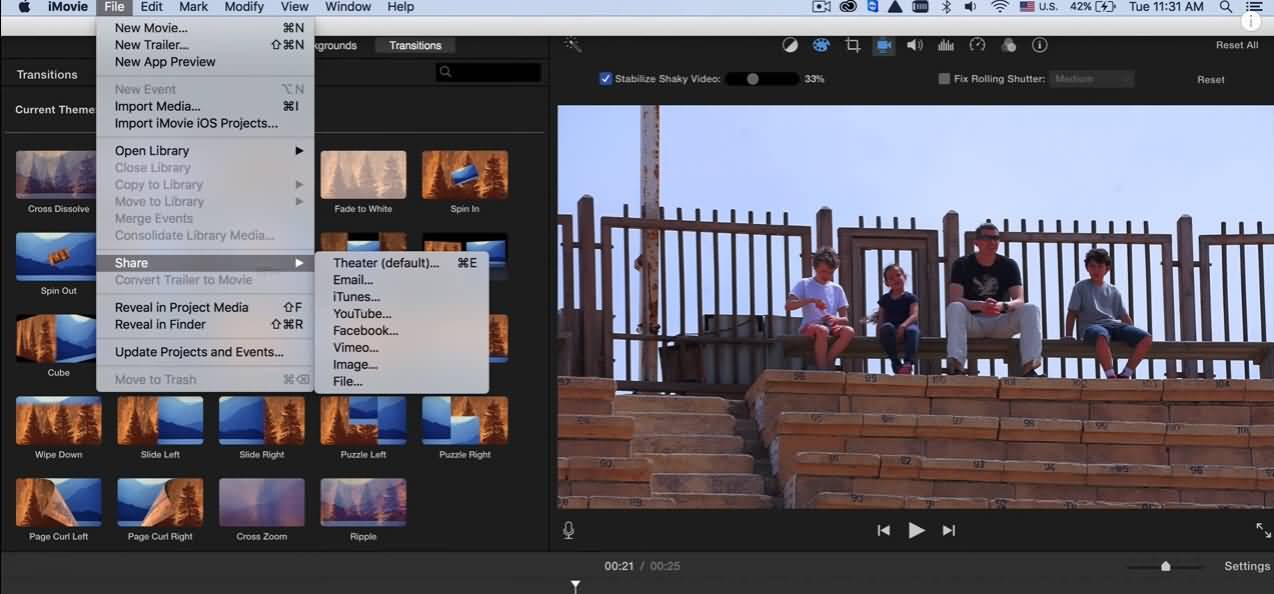This screenshot has width=1274, height=594.
Task: Enable the Fix Rolling Shutter checkbox
Action: pyautogui.click(x=944, y=79)
